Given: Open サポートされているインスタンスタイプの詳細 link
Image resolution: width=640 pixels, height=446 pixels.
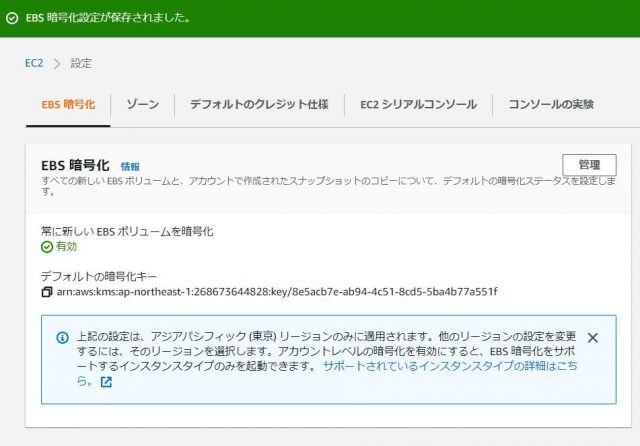Looking at the screenshot, I should click(328, 373).
